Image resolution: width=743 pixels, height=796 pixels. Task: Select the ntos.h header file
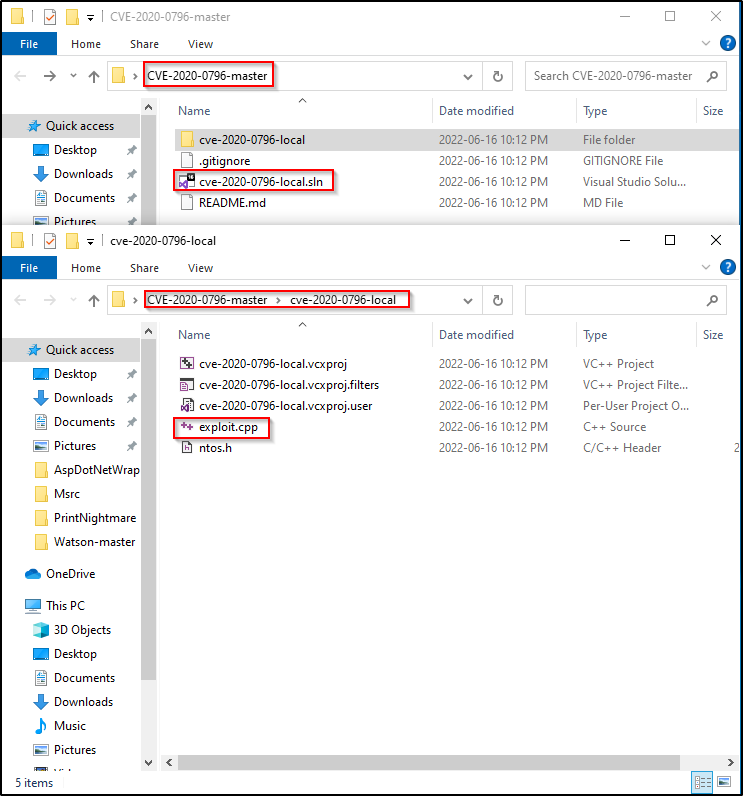point(216,448)
